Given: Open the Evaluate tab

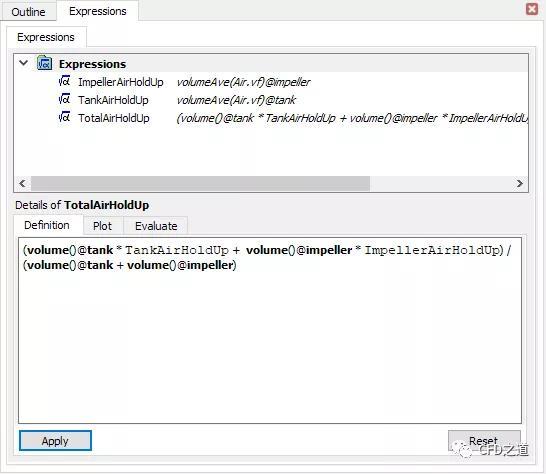Looking at the screenshot, I should pos(156,226).
